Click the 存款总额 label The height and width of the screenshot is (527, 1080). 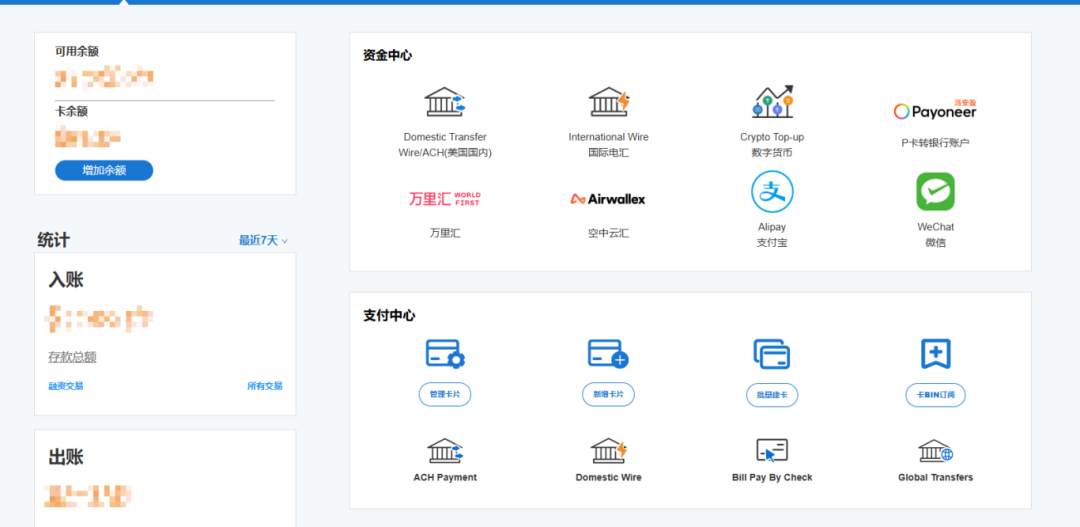(x=72, y=357)
